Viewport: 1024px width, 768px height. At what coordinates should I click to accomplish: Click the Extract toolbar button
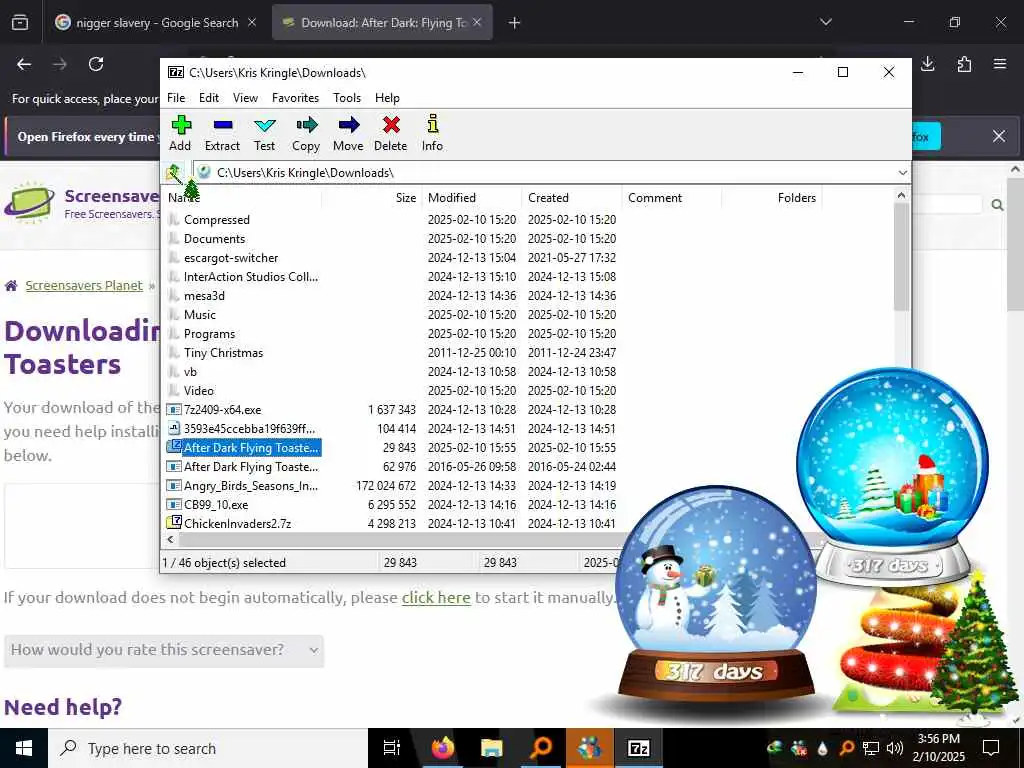pyautogui.click(x=222, y=133)
